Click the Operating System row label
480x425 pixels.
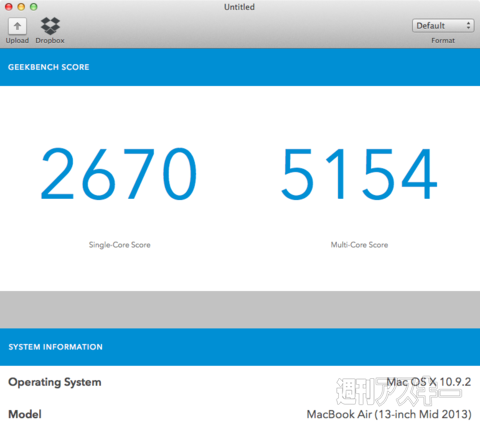(x=55, y=382)
